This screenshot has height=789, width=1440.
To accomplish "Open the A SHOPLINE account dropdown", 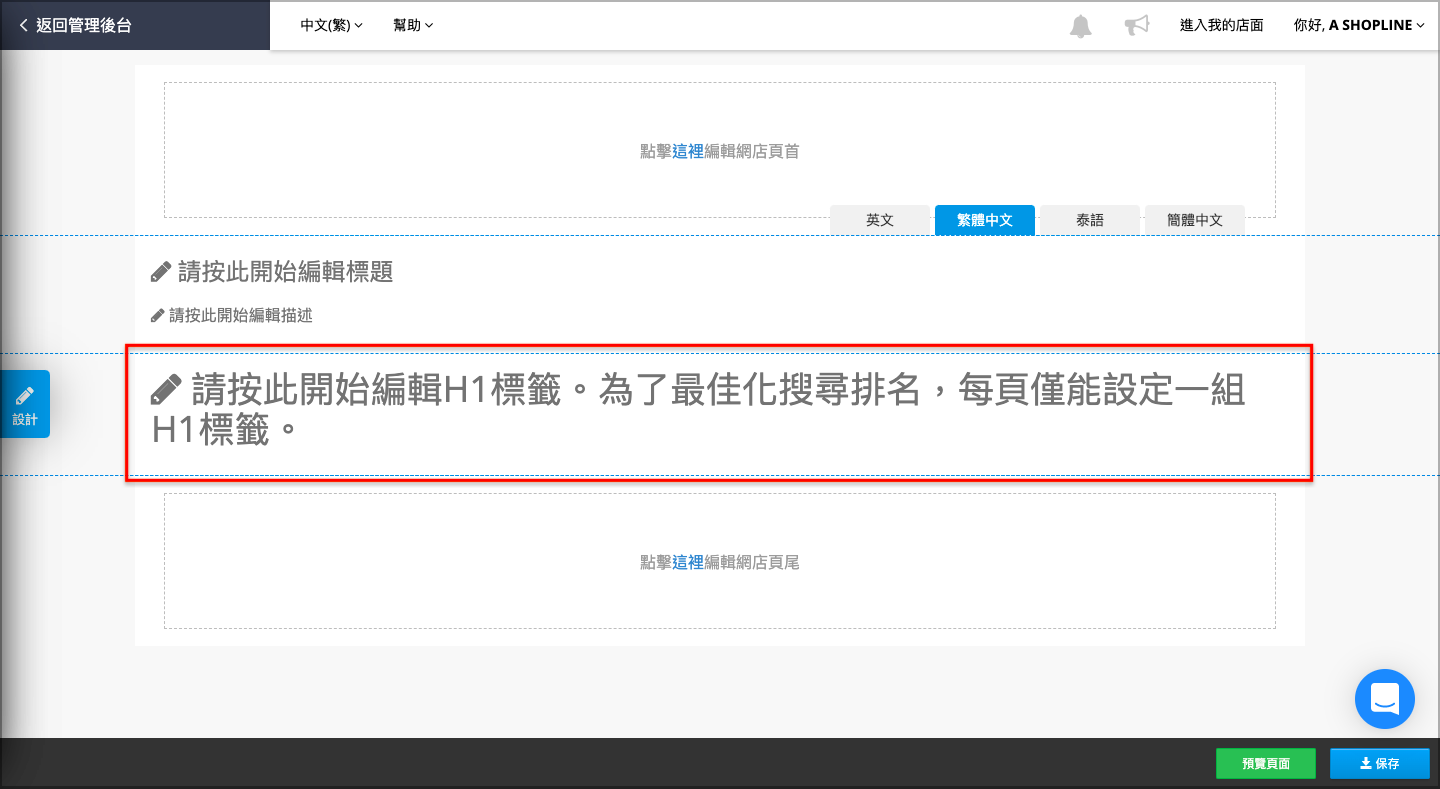I will [x=1359, y=25].
